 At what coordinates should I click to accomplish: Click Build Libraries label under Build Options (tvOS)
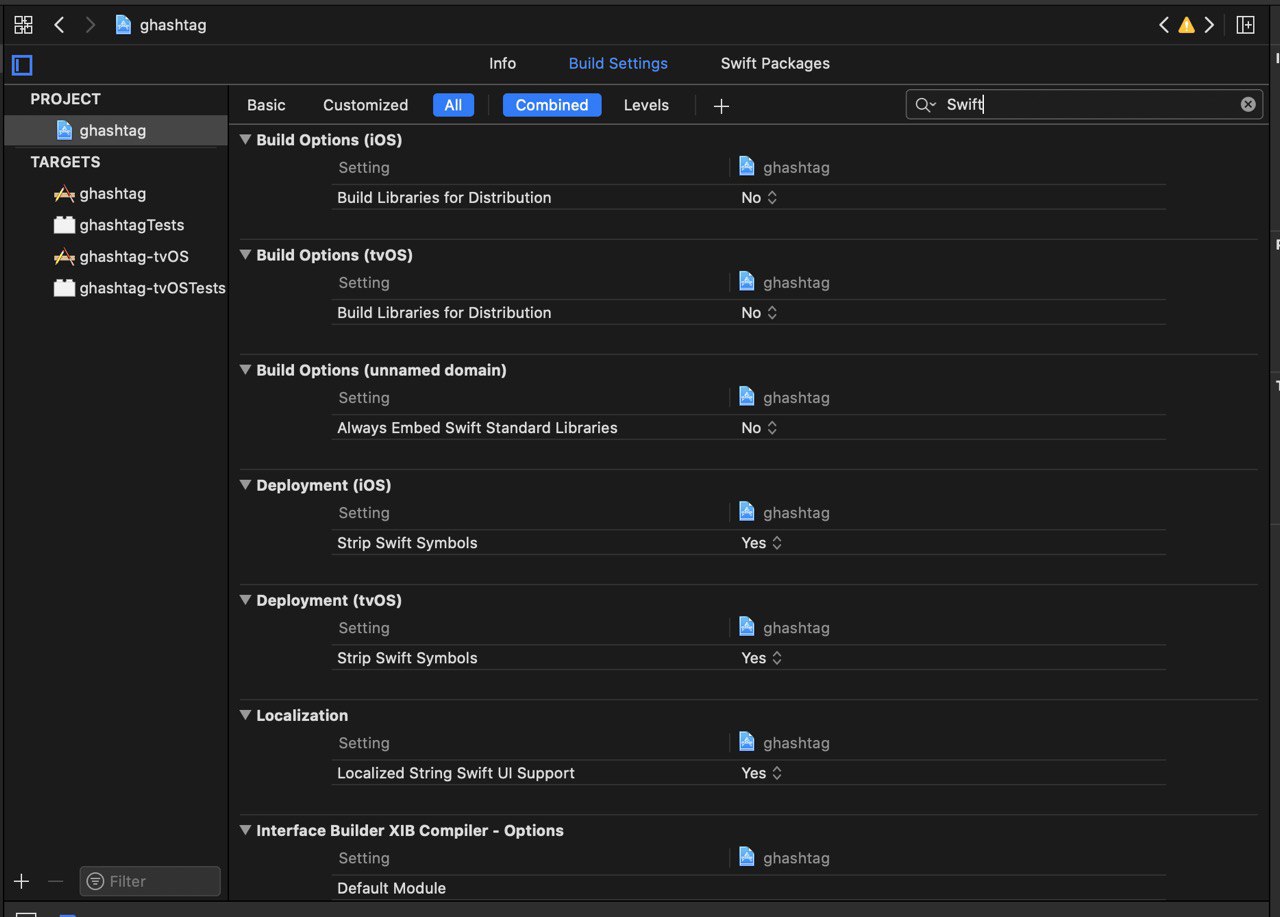(444, 313)
